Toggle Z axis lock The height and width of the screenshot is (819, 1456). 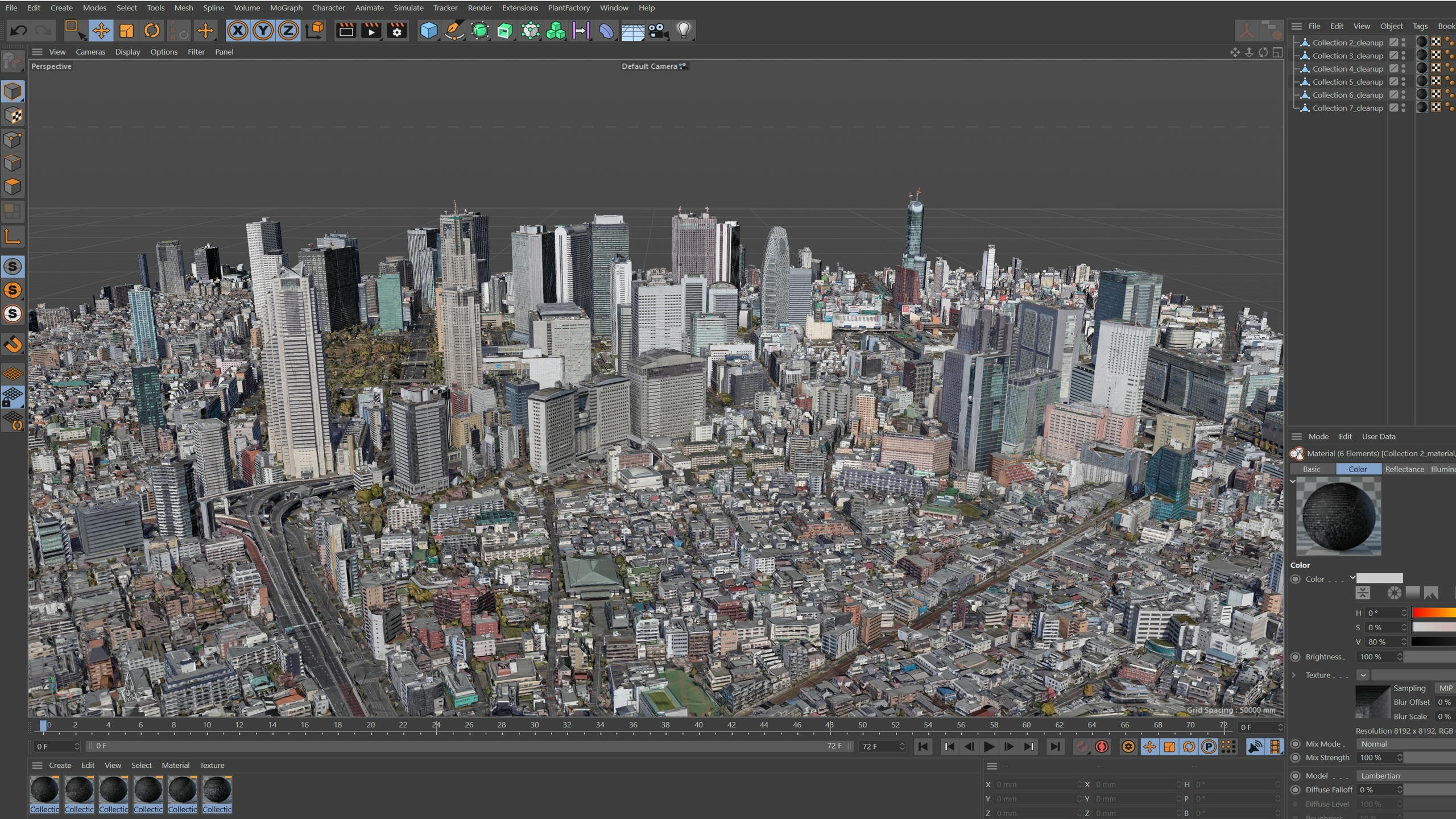coord(288,30)
